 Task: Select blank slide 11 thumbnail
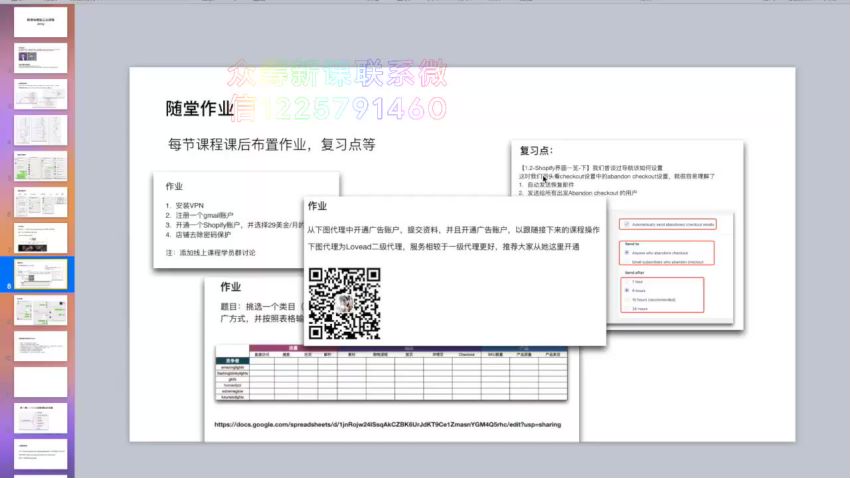pyautogui.click(x=40, y=382)
